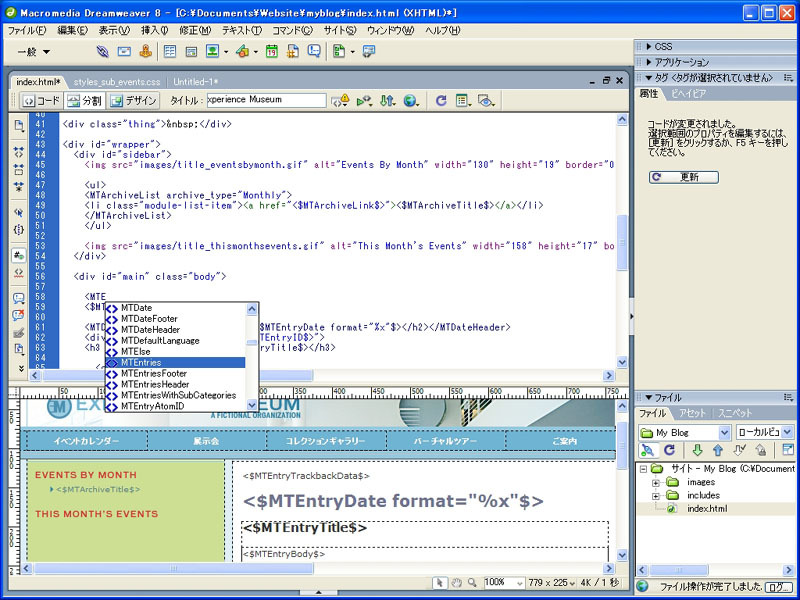The width and height of the screenshot is (800, 600).
Task: Insert a table from the Insert bar
Action: pos(170,52)
